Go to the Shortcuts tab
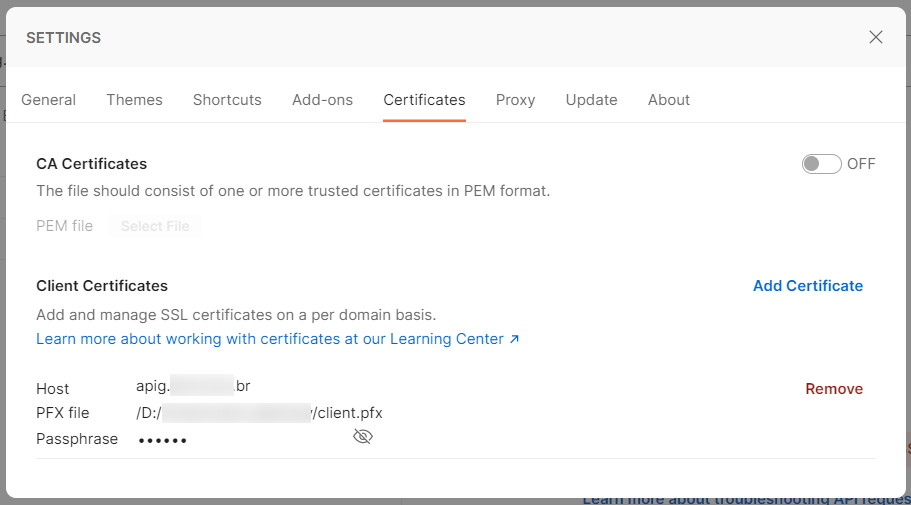Viewport: 911px width, 505px height. [x=227, y=100]
